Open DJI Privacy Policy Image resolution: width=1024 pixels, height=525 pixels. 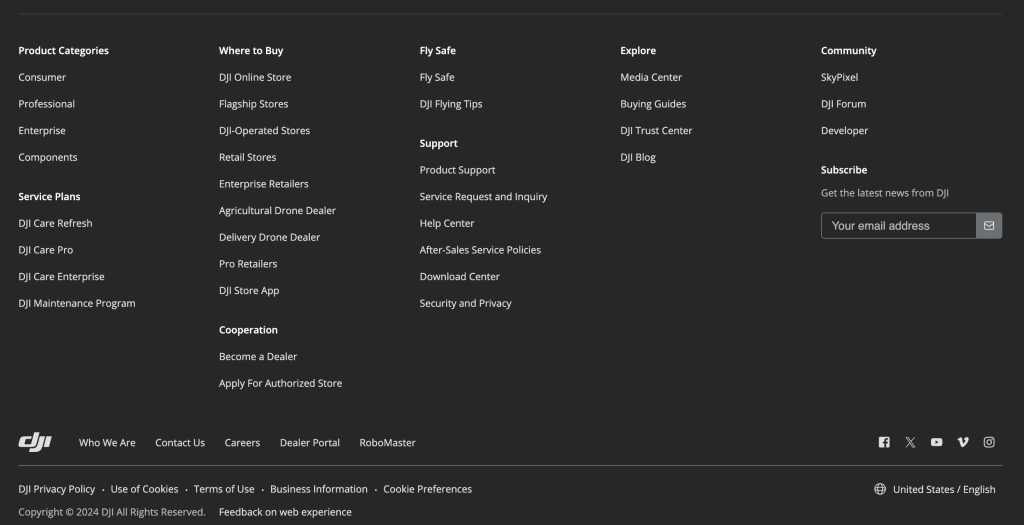57,489
